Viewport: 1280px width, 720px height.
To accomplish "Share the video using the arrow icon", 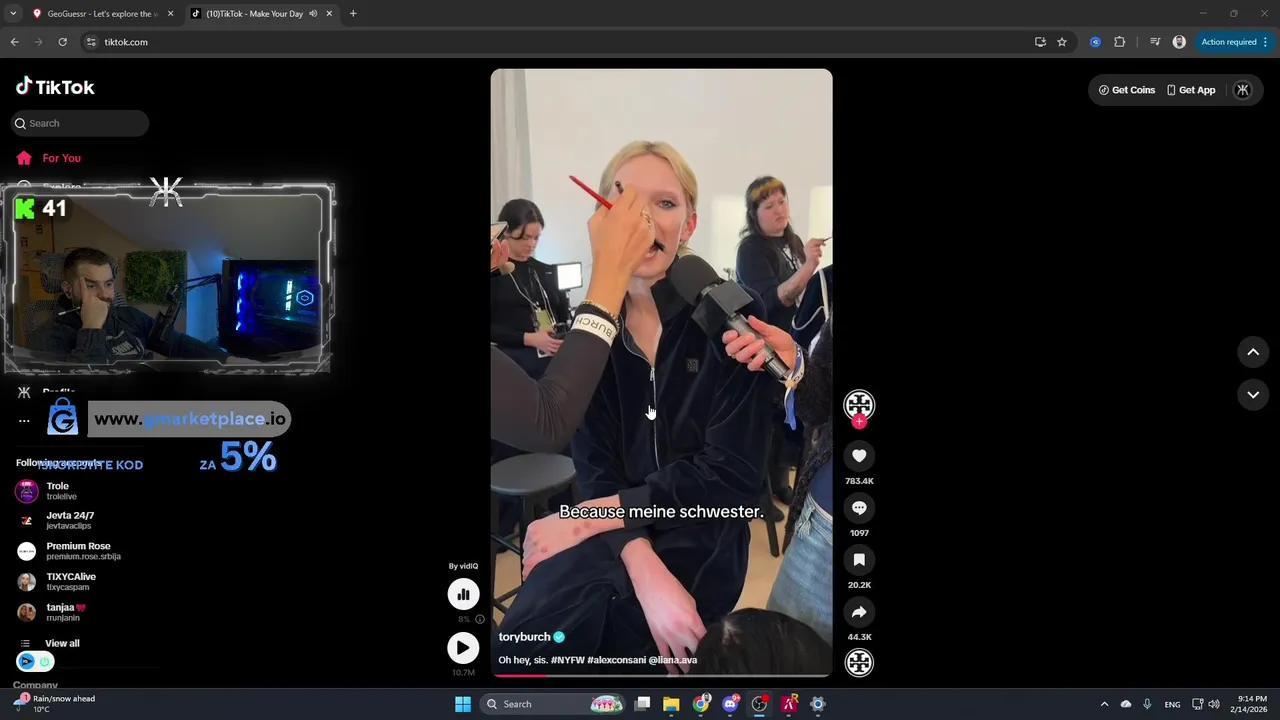I will (x=859, y=612).
